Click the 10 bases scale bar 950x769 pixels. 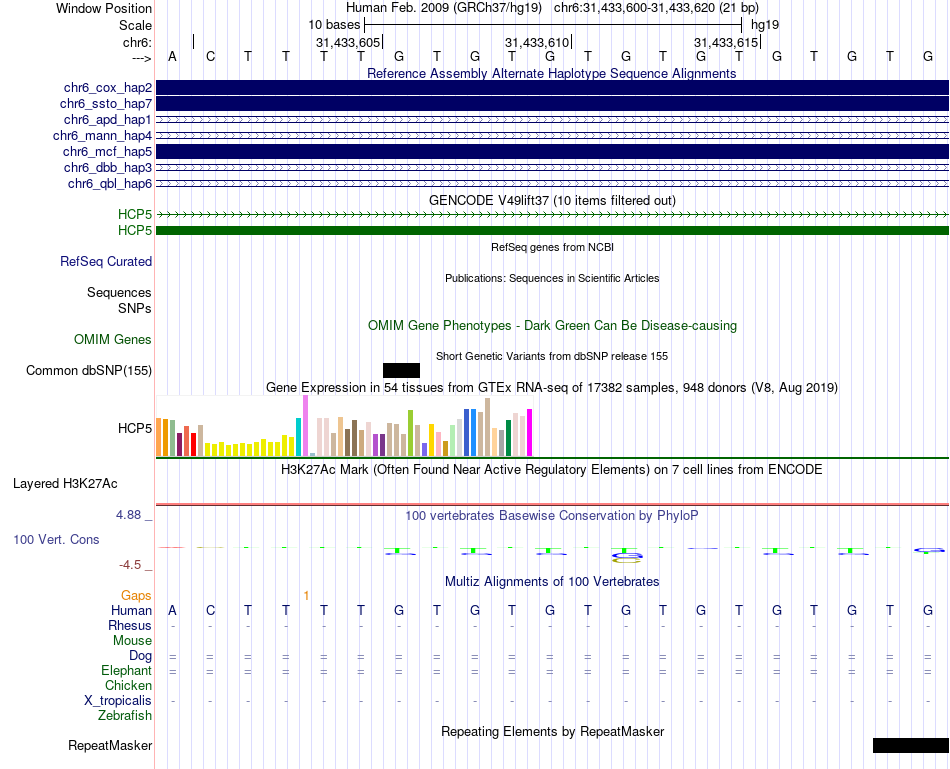[553, 25]
